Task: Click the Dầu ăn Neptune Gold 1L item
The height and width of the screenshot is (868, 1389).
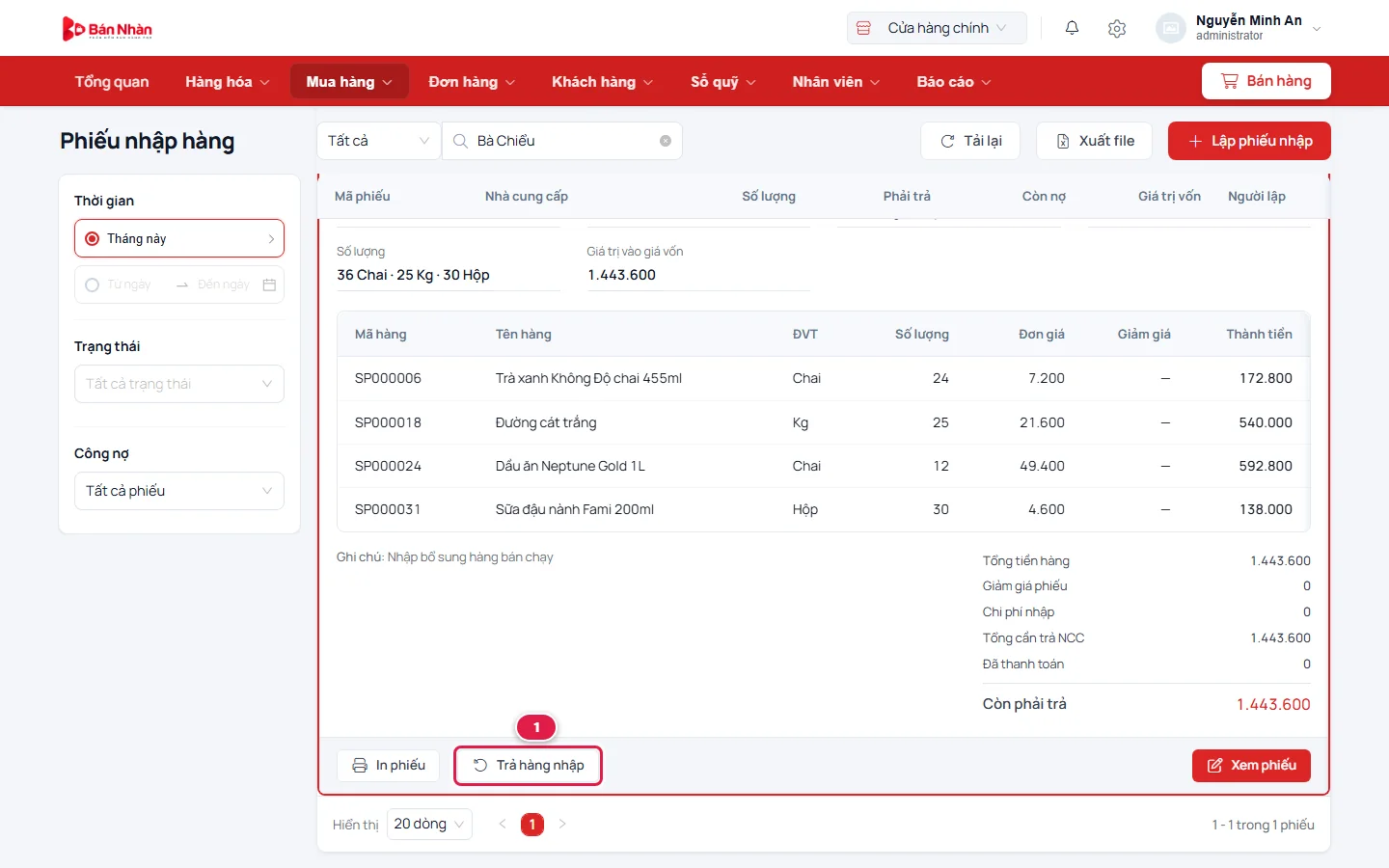Action: (570, 466)
